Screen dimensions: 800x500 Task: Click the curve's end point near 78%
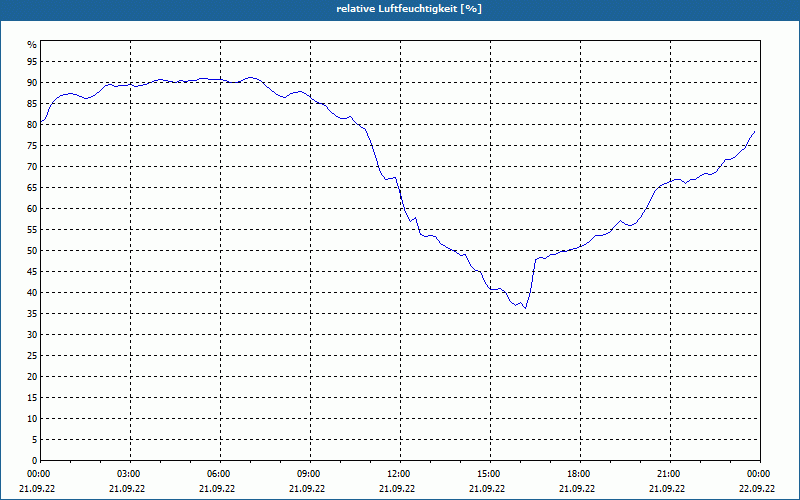click(754, 132)
